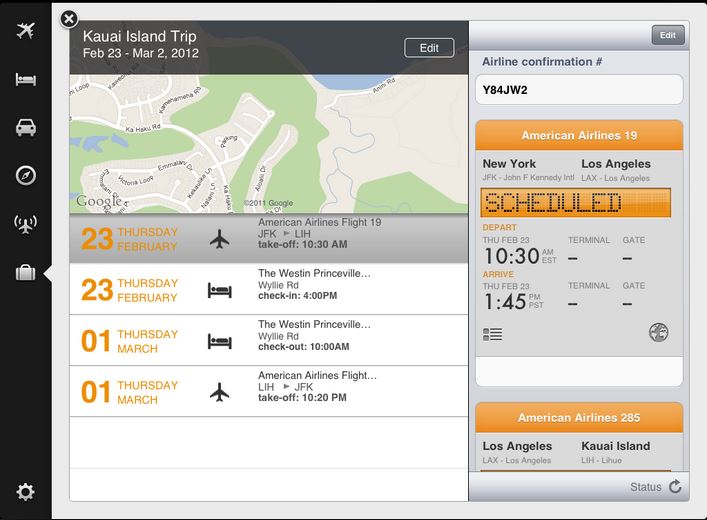Screen dimensions: 707x520
Task: Open the car rental icon in sidebar
Action: coord(26,127)
